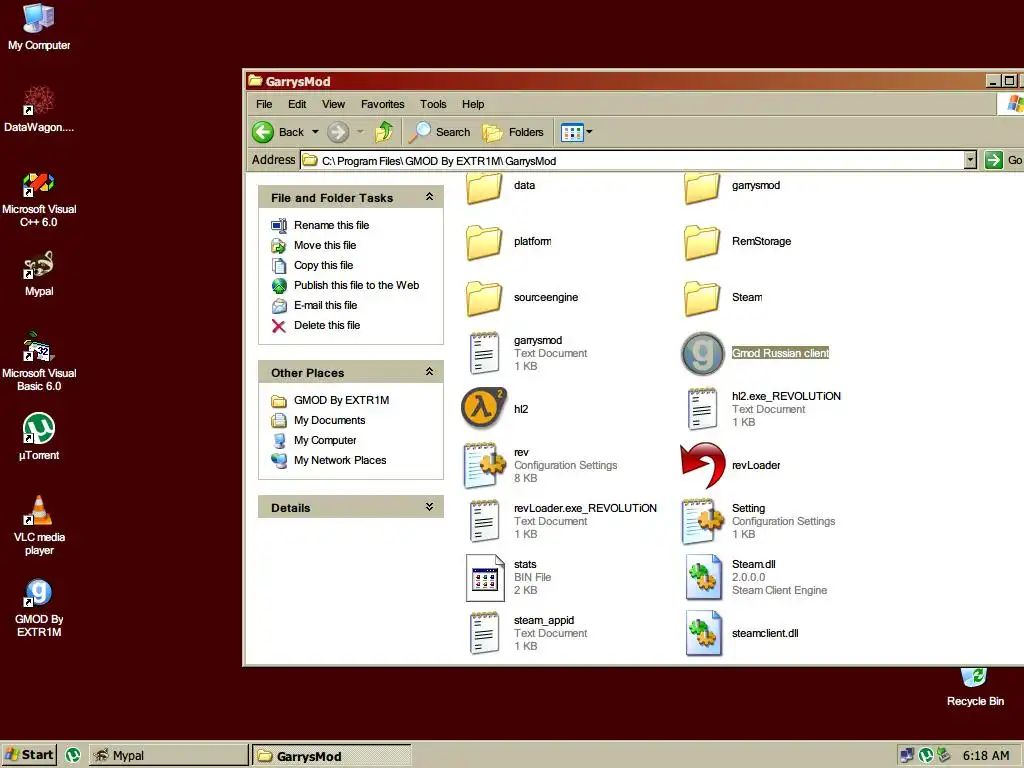Select the garrysmod text document icon
This screenshot has width=1024, height=768.
[x=484, y=353]
